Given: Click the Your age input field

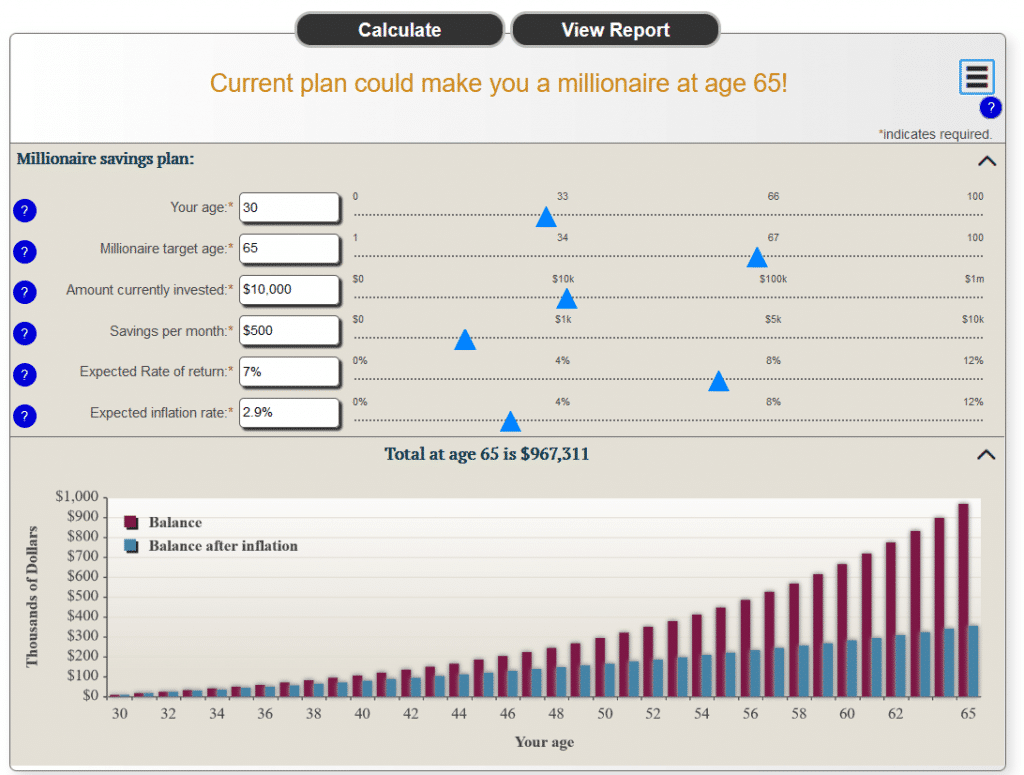Looking at the screenshot, I should [x=289, y=208].
